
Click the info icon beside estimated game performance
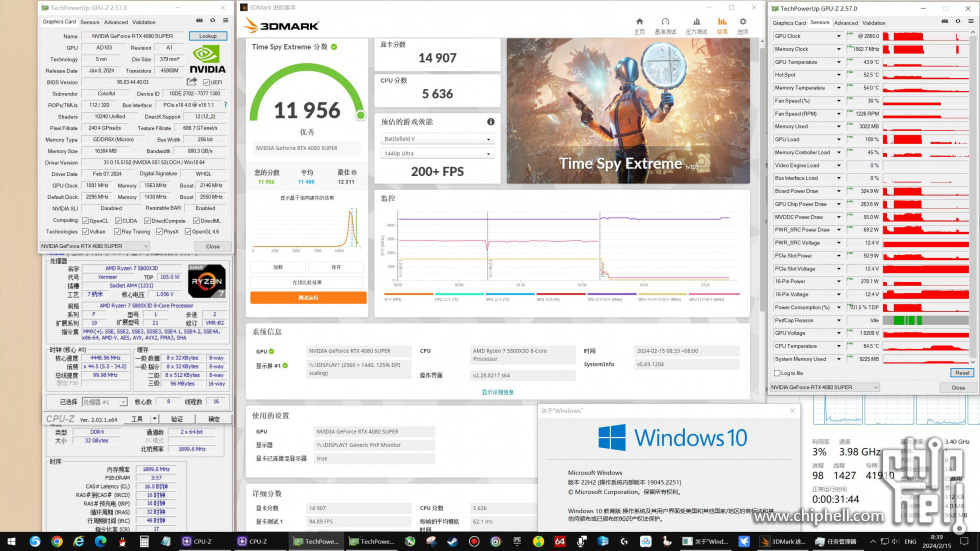[x=491, y=121]
